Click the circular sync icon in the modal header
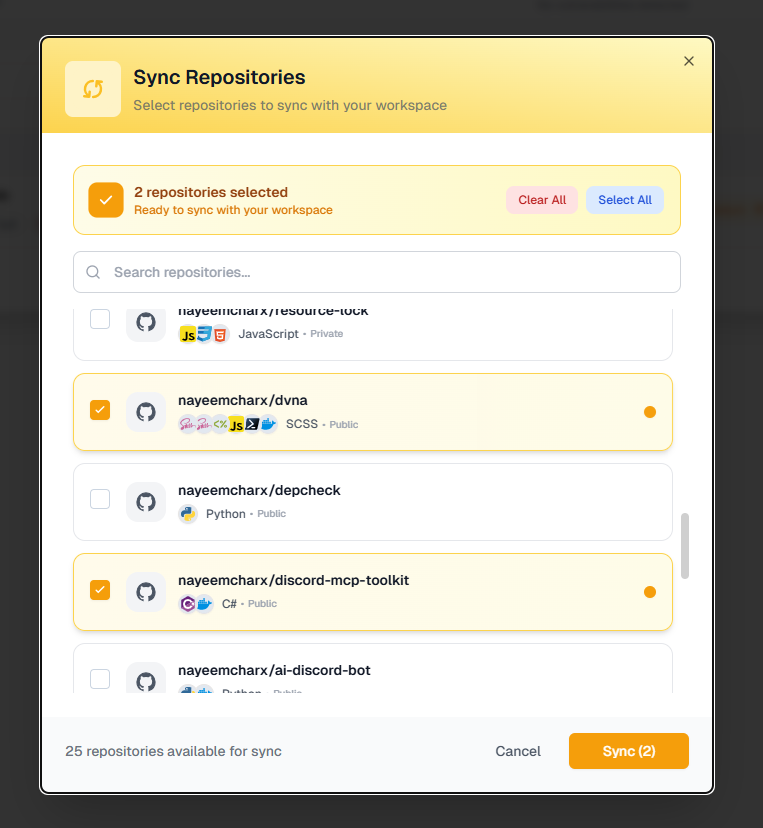This screenshot has height=828, width=763. 93,88
